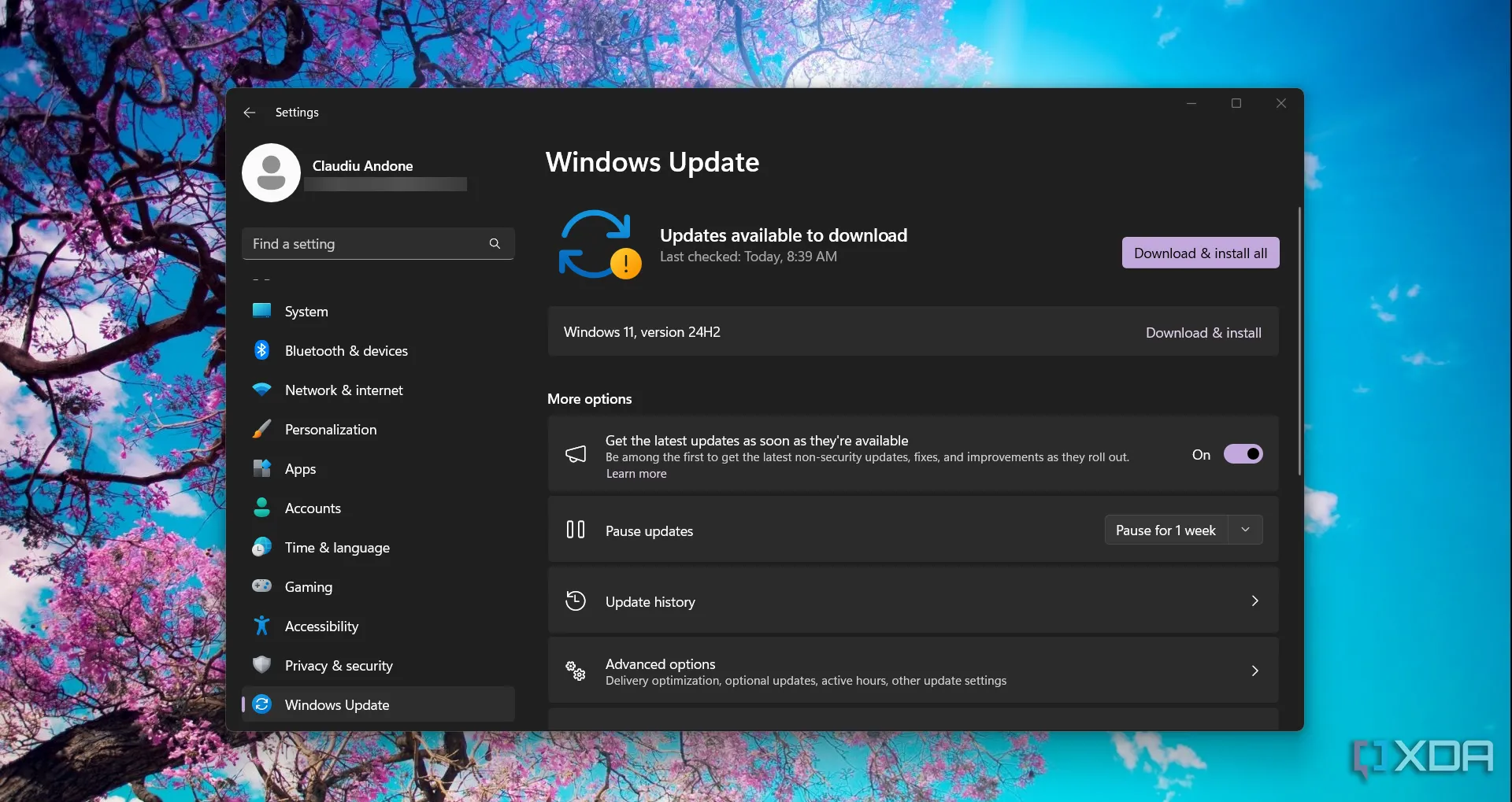Open System settings category
Image resolution: width=1512 pixels, height=802 pixels.
click(x=306, y=312)
